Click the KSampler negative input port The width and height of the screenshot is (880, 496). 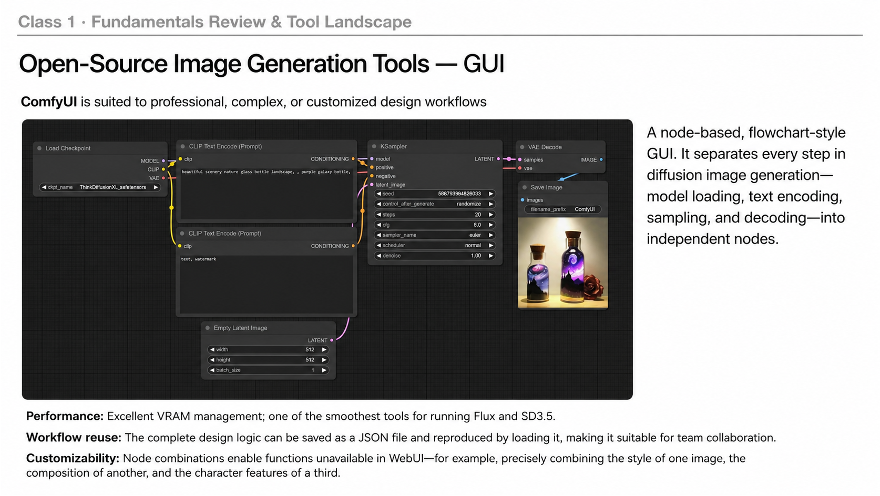372,176
